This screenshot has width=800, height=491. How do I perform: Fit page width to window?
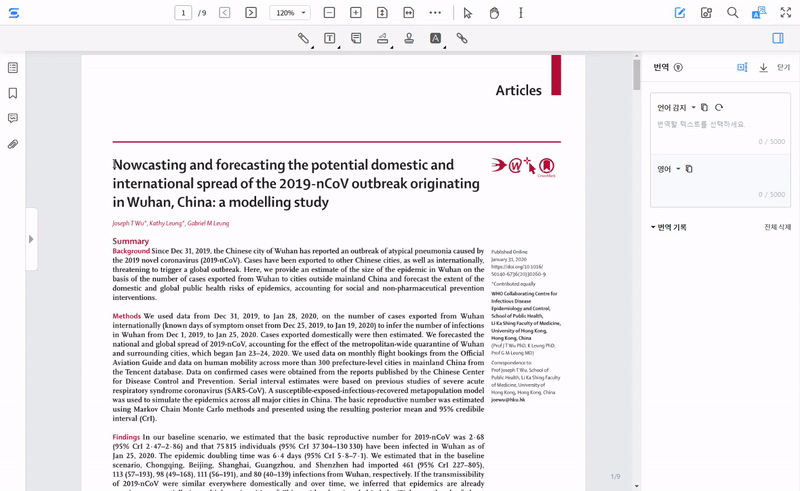[x=409, y=13]
